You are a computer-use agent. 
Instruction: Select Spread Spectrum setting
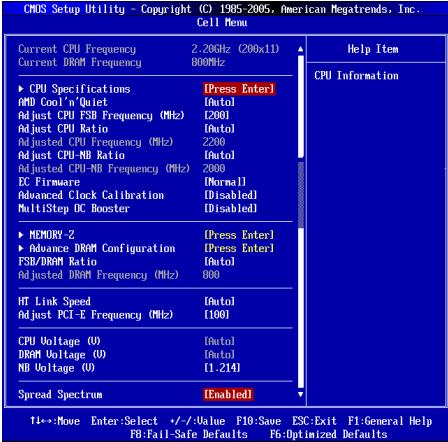tap(60, 395)
